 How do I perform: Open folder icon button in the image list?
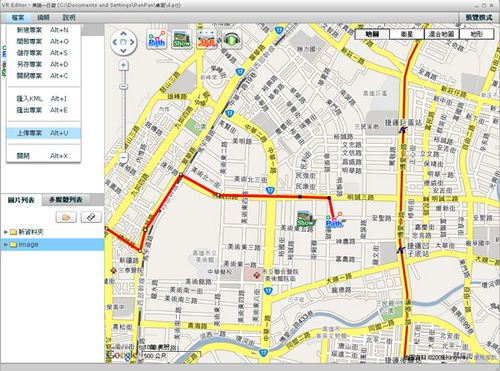coord(66,217)
